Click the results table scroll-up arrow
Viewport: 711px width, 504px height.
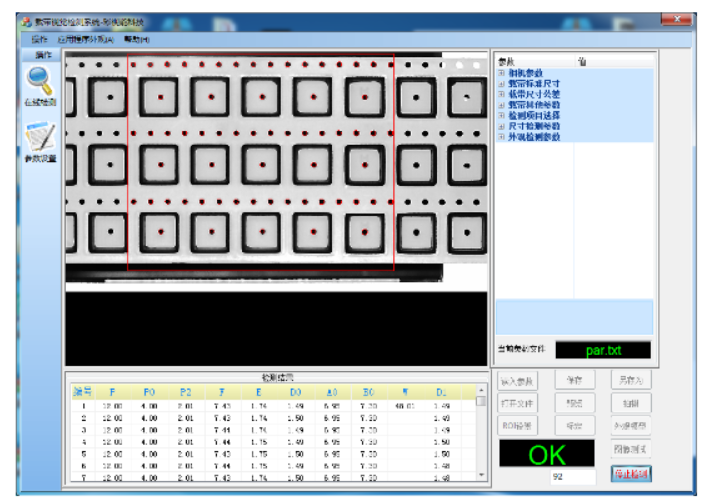tap(481, 390)
